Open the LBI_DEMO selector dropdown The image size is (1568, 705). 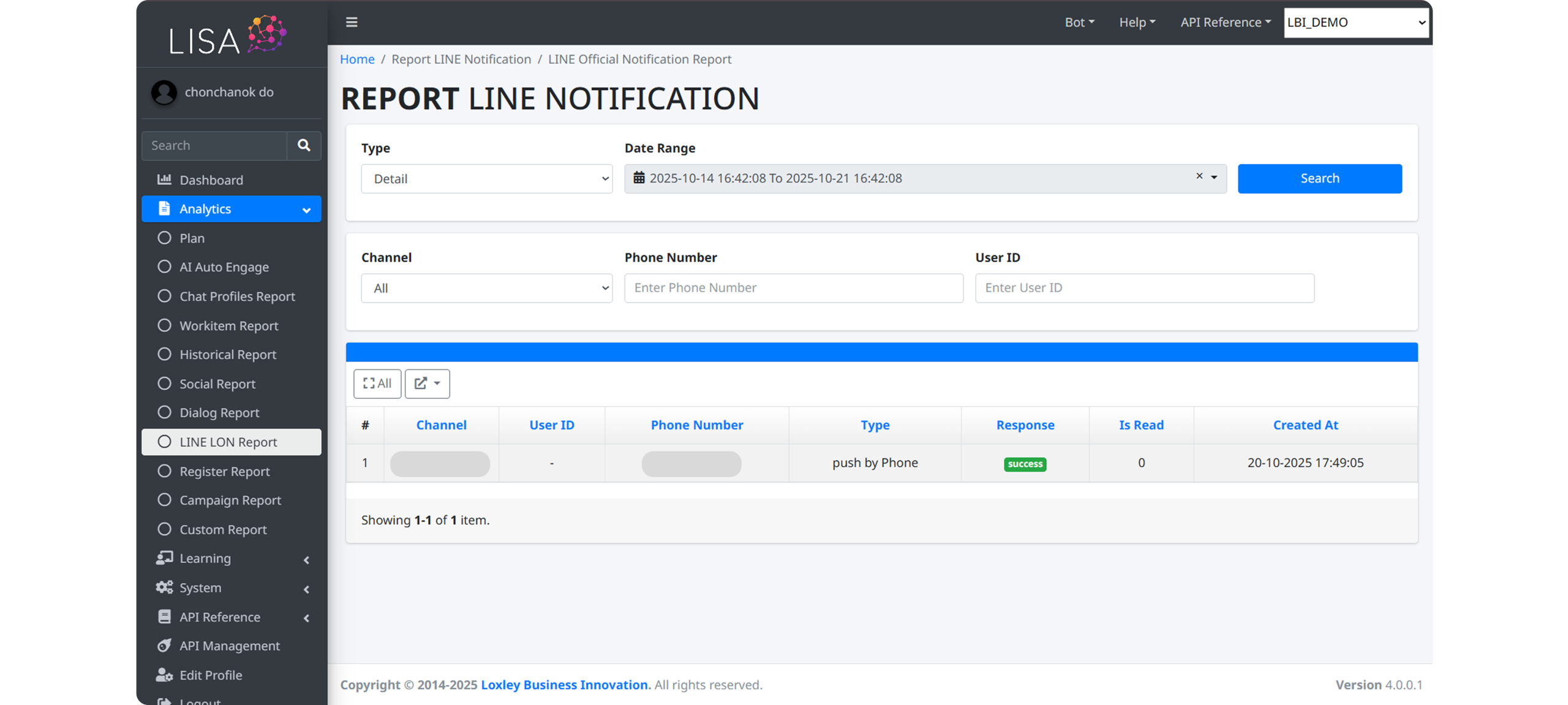(1356, 23)
